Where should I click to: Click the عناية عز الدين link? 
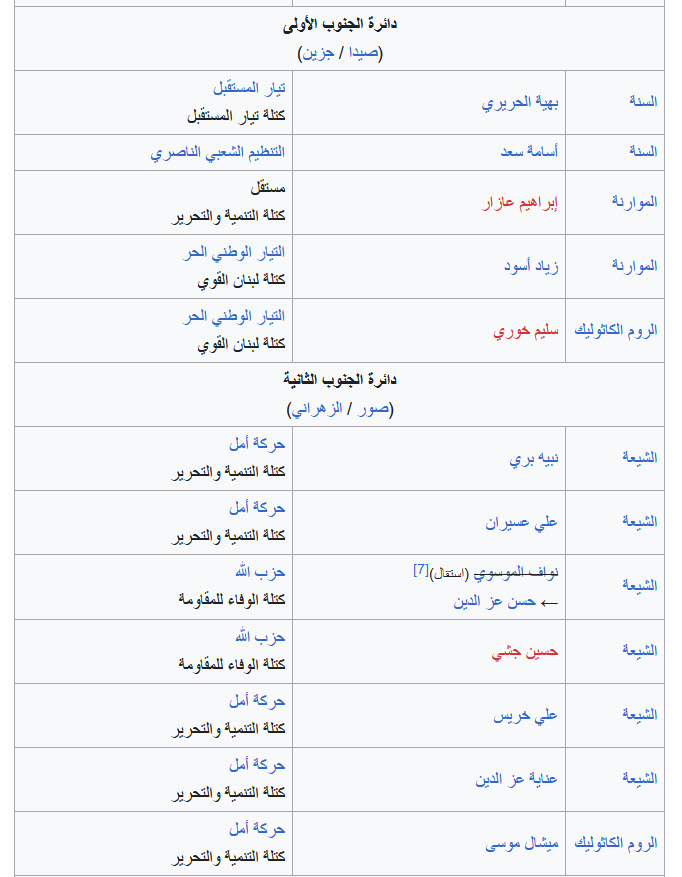(x=516, y=779)
